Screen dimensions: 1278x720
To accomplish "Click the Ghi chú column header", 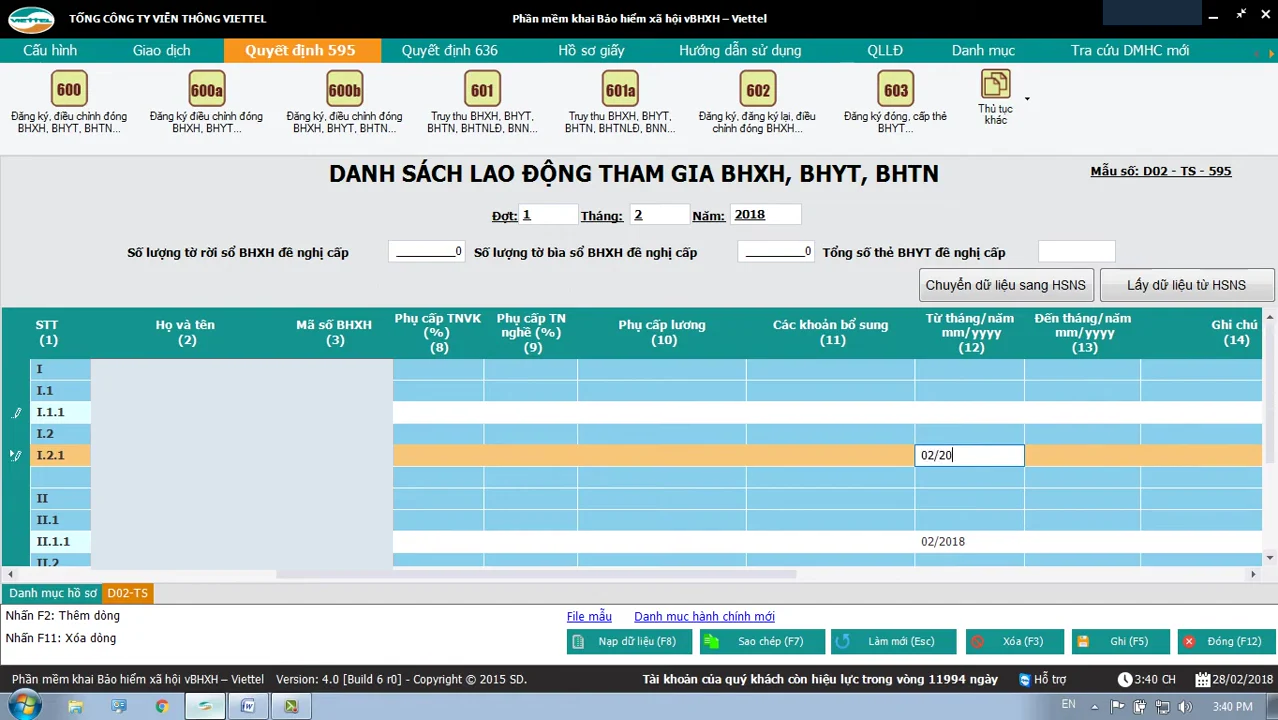I will tap(1234, 332).
